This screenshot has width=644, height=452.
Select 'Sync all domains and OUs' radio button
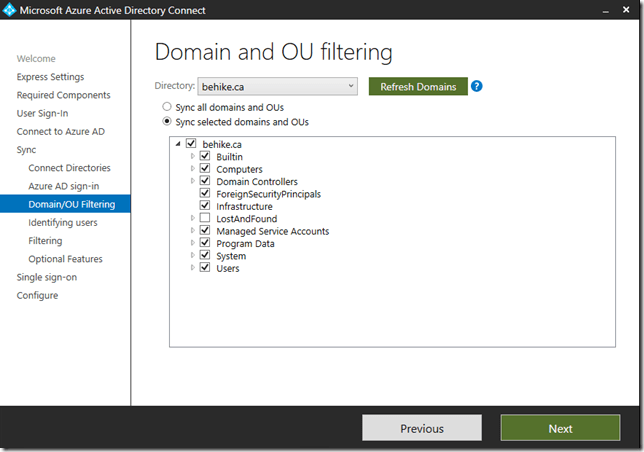tap(167, 106)
